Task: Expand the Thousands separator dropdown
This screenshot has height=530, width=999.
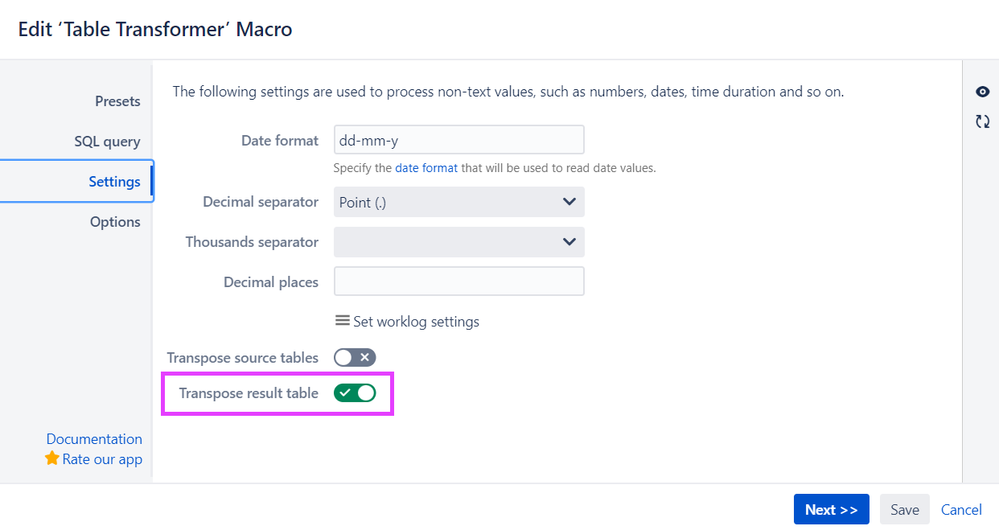Action: (458, 242)
